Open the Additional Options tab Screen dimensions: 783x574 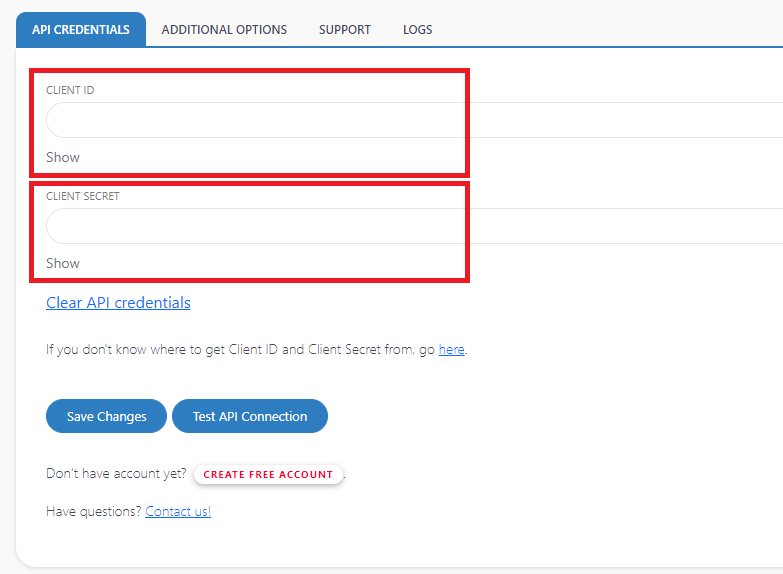tap(224, 30)
